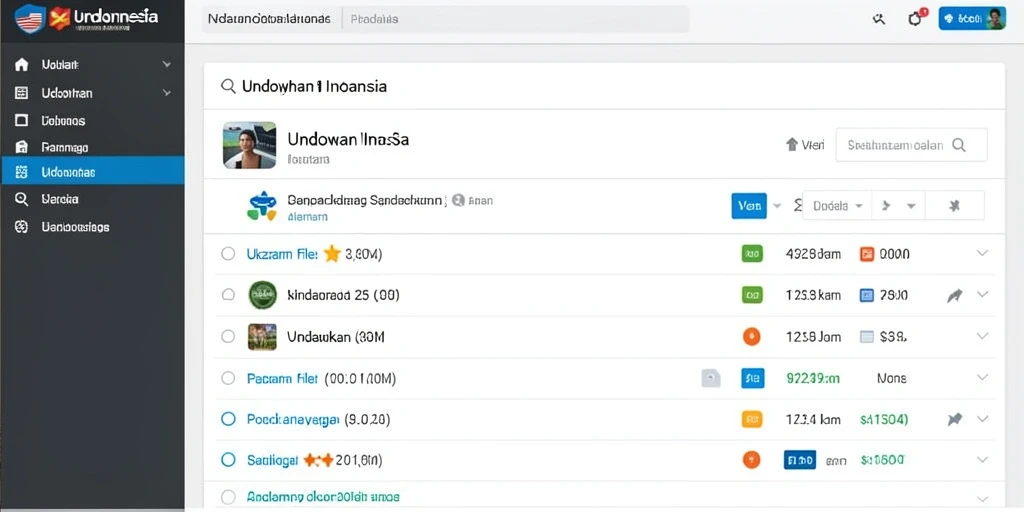This screenshot has height=512, width=1024.
Task: Click the pin icon on kindaoraod row
Action: [x=955, y=295]
